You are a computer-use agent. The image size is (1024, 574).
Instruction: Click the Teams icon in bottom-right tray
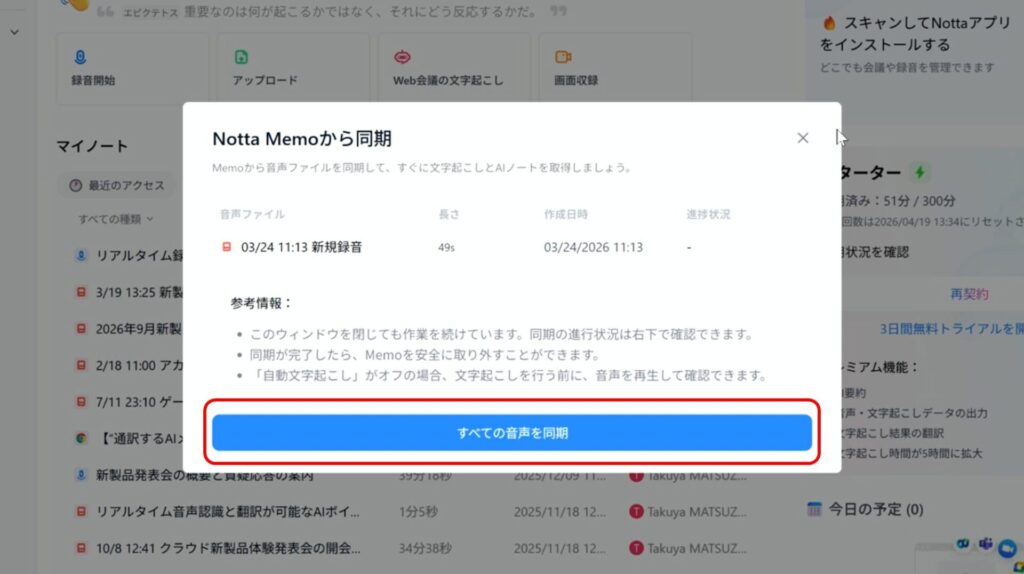pyautogui.click(x=984, y=544)
